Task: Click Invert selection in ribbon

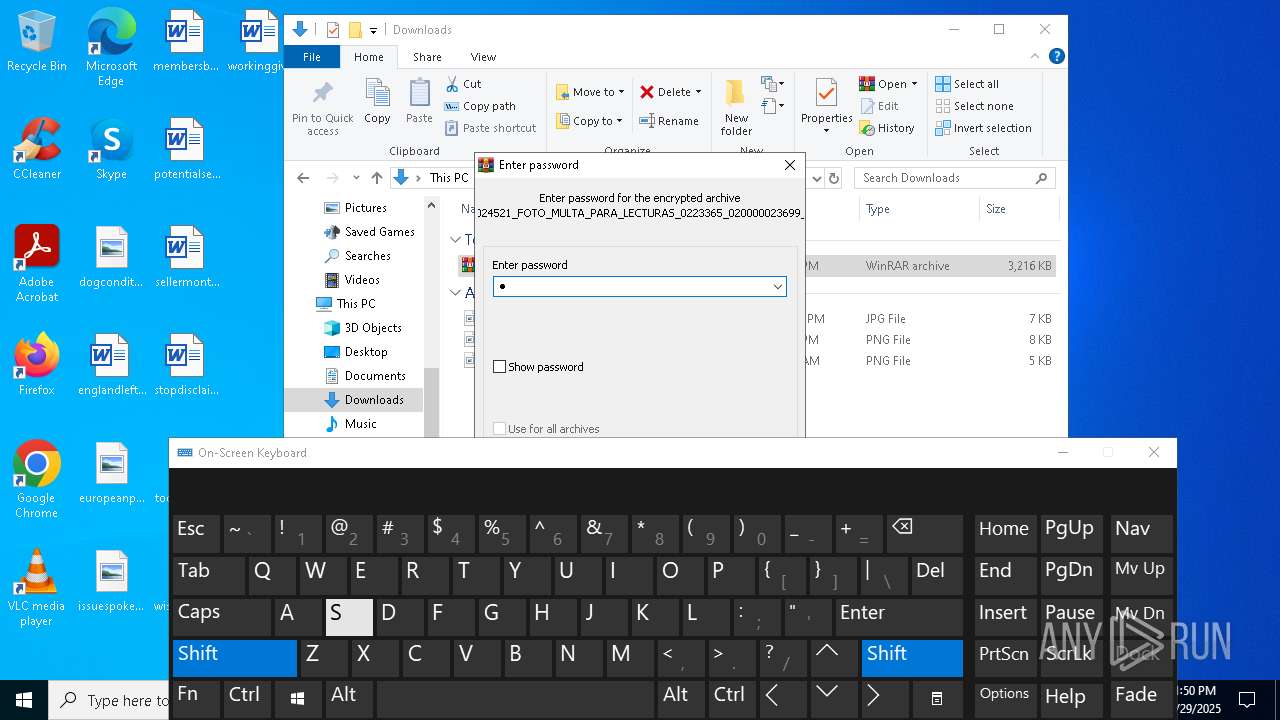Action: [x=984, y=128]
